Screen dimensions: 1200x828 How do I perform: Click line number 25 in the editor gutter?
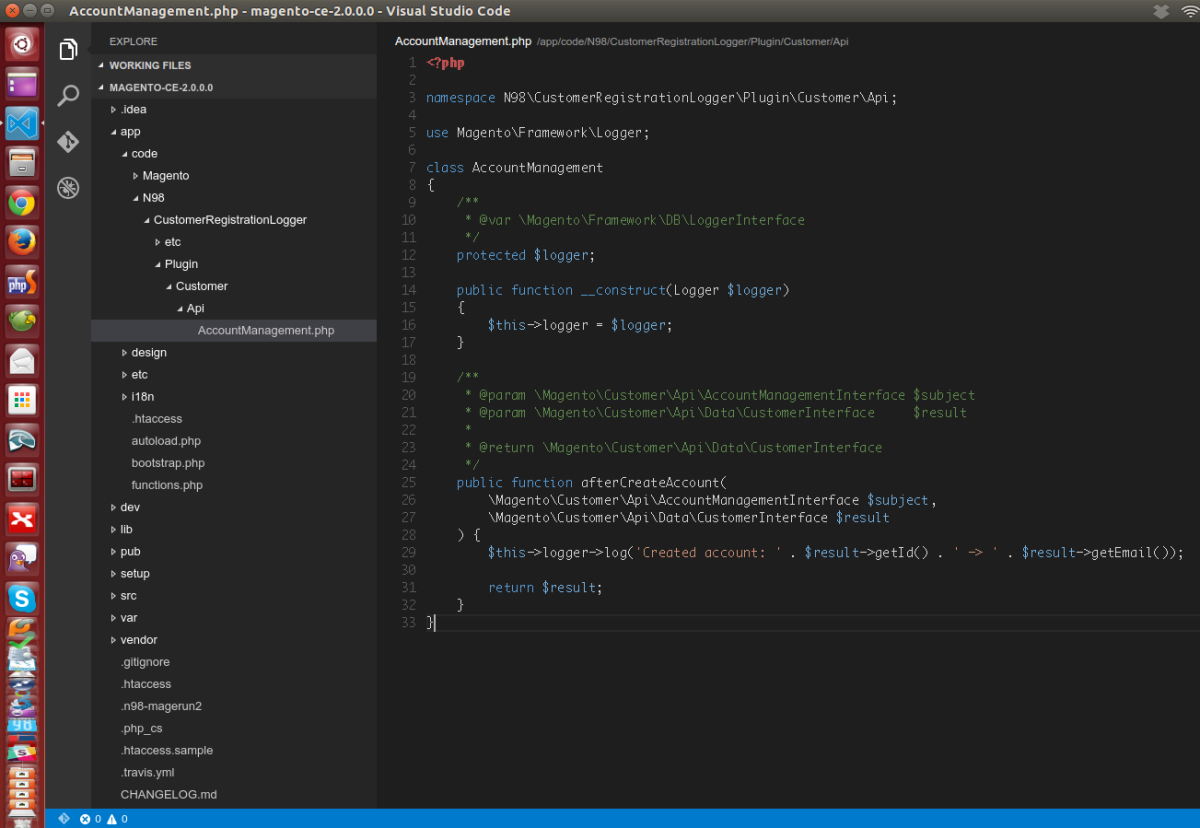pyautogui.click(x=408, y=482)
